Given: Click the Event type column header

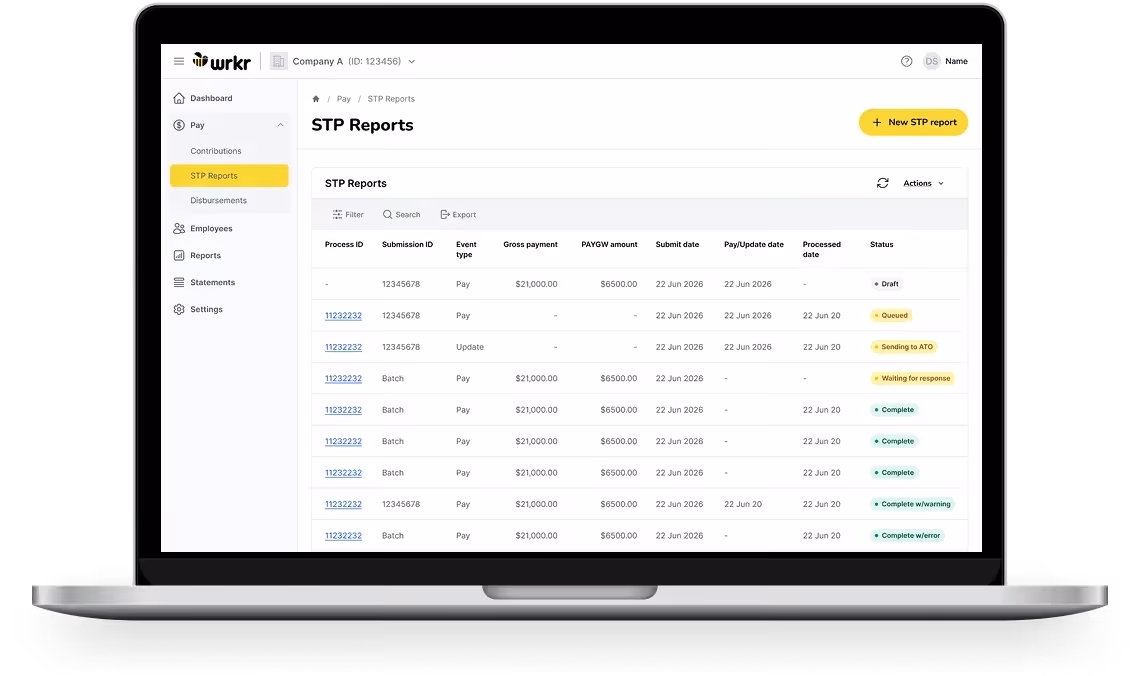Looking at the screenshot, I should click(x=466, y=249).
